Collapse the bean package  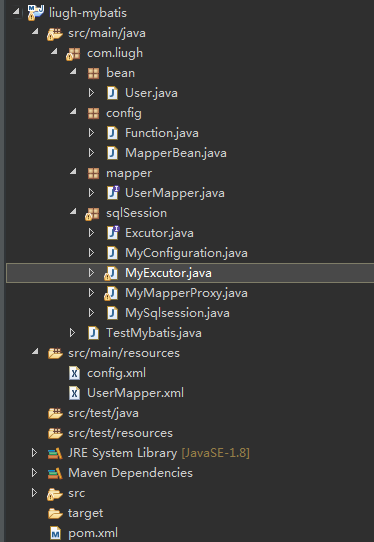(73, 72)
